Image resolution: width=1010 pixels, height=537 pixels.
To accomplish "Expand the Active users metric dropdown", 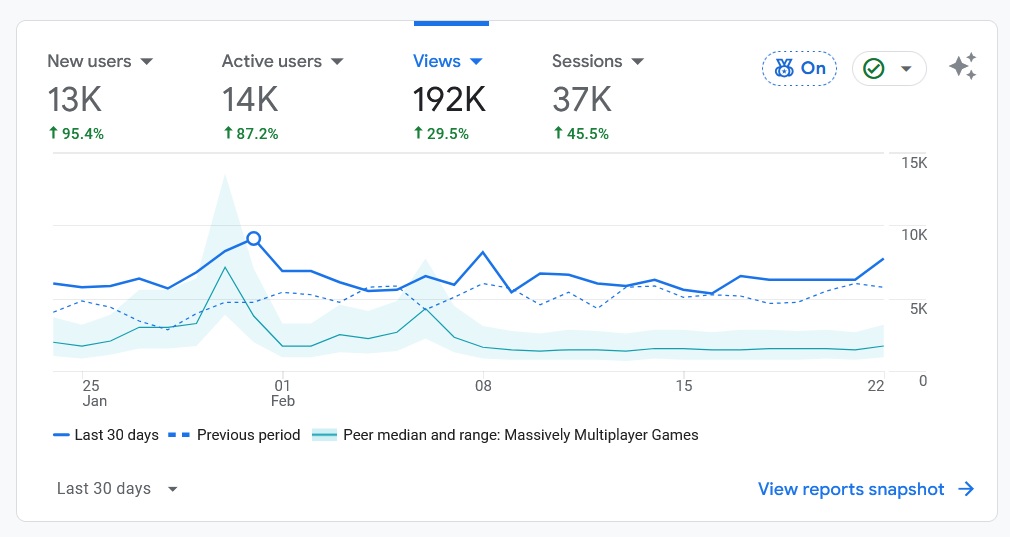I will (x=337, y=62).
